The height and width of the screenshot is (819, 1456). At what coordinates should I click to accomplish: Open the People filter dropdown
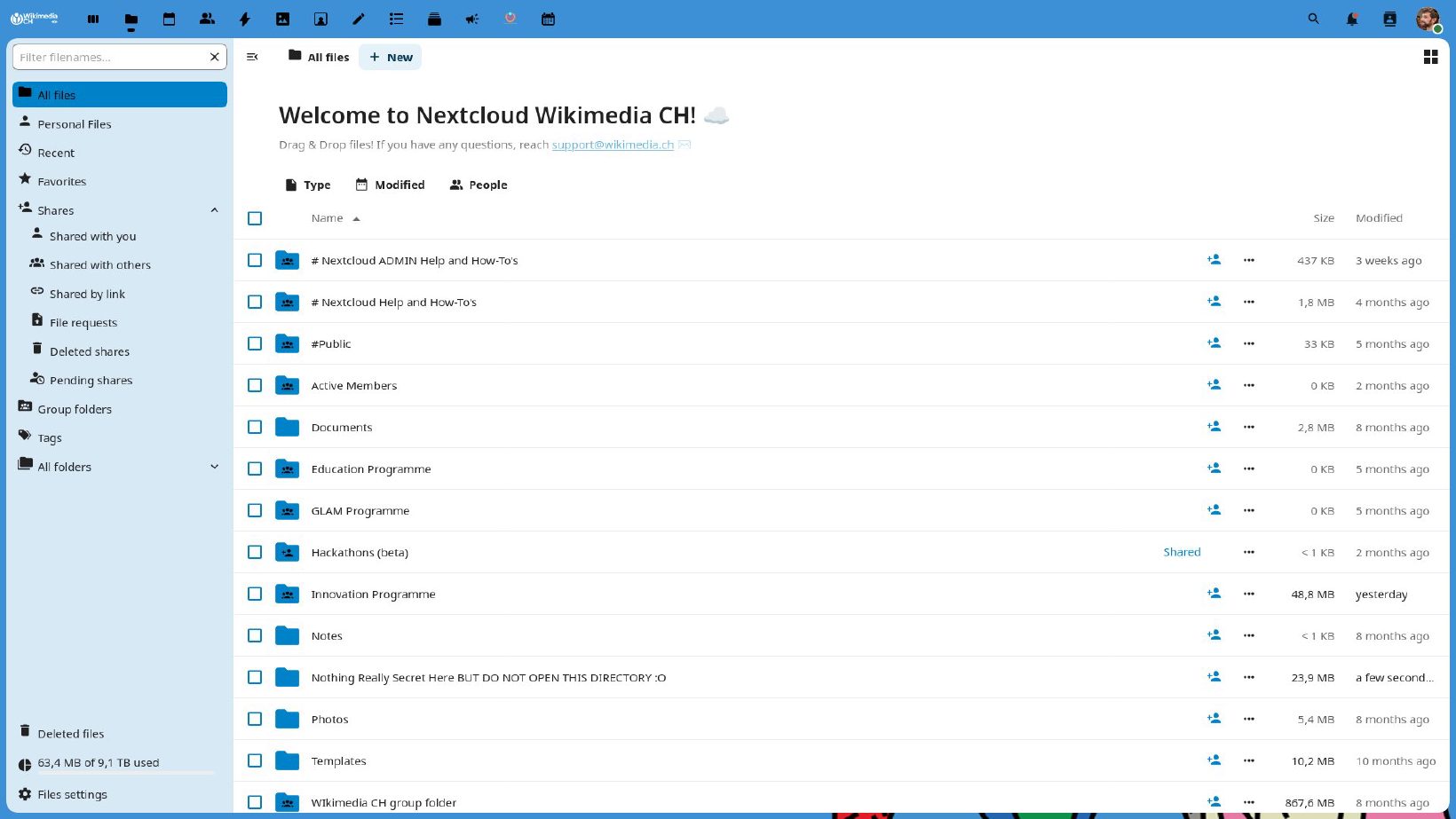point(479,185)
